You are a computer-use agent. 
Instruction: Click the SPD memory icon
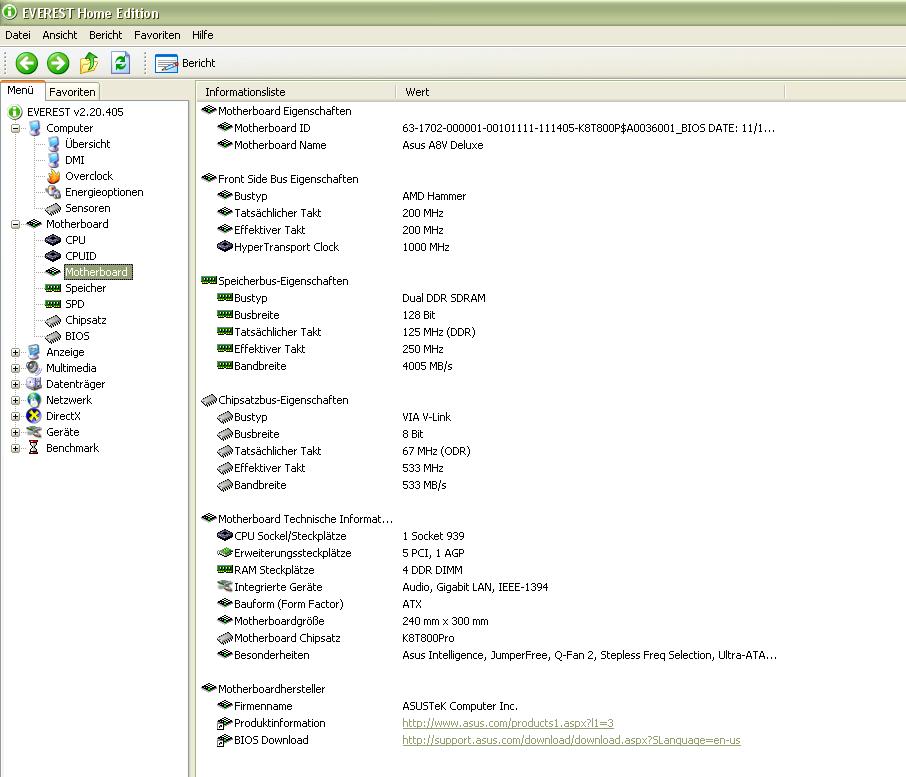[53, 304]
